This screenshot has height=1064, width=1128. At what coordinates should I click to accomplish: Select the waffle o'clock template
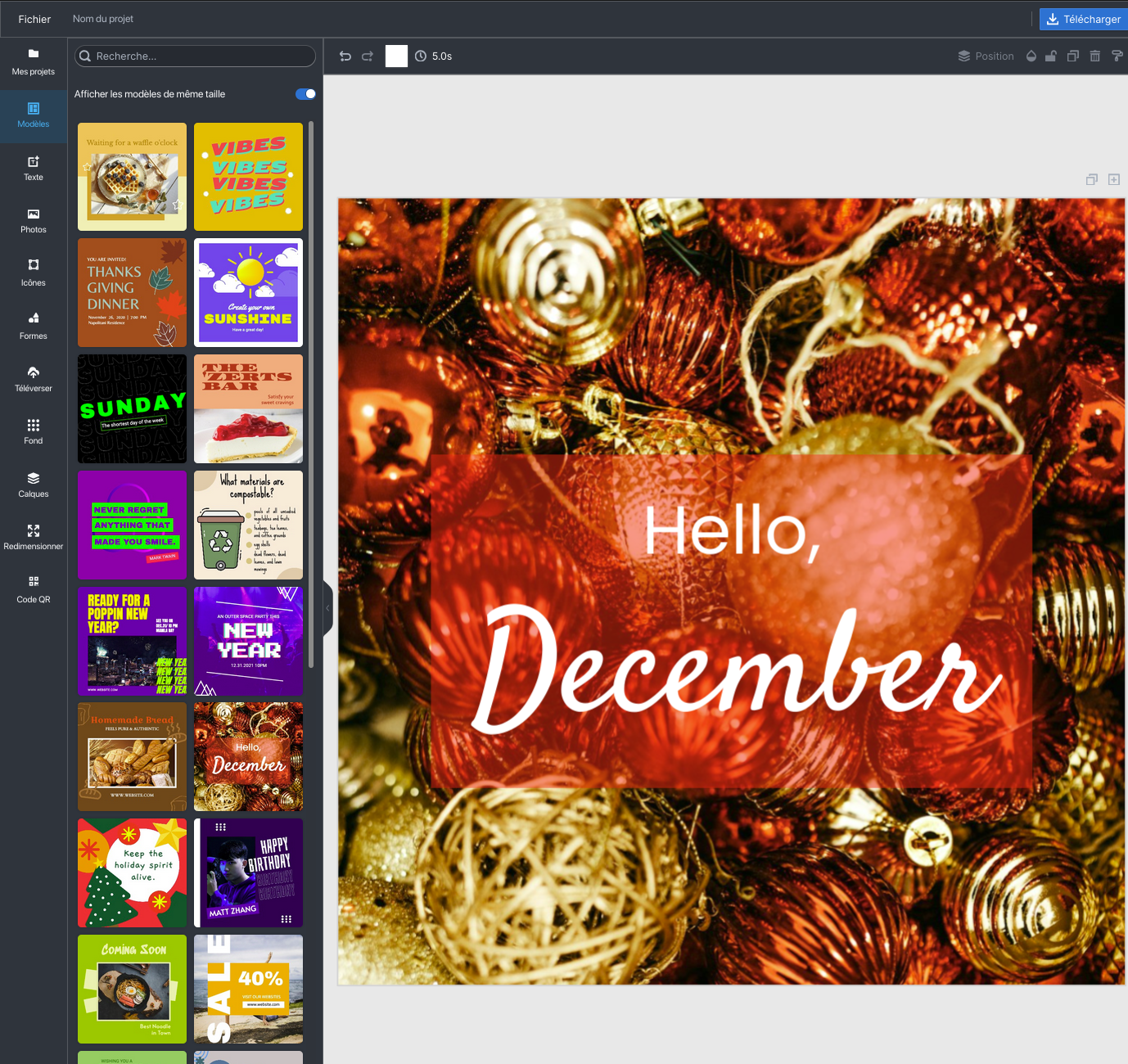(x=132, y=177)
